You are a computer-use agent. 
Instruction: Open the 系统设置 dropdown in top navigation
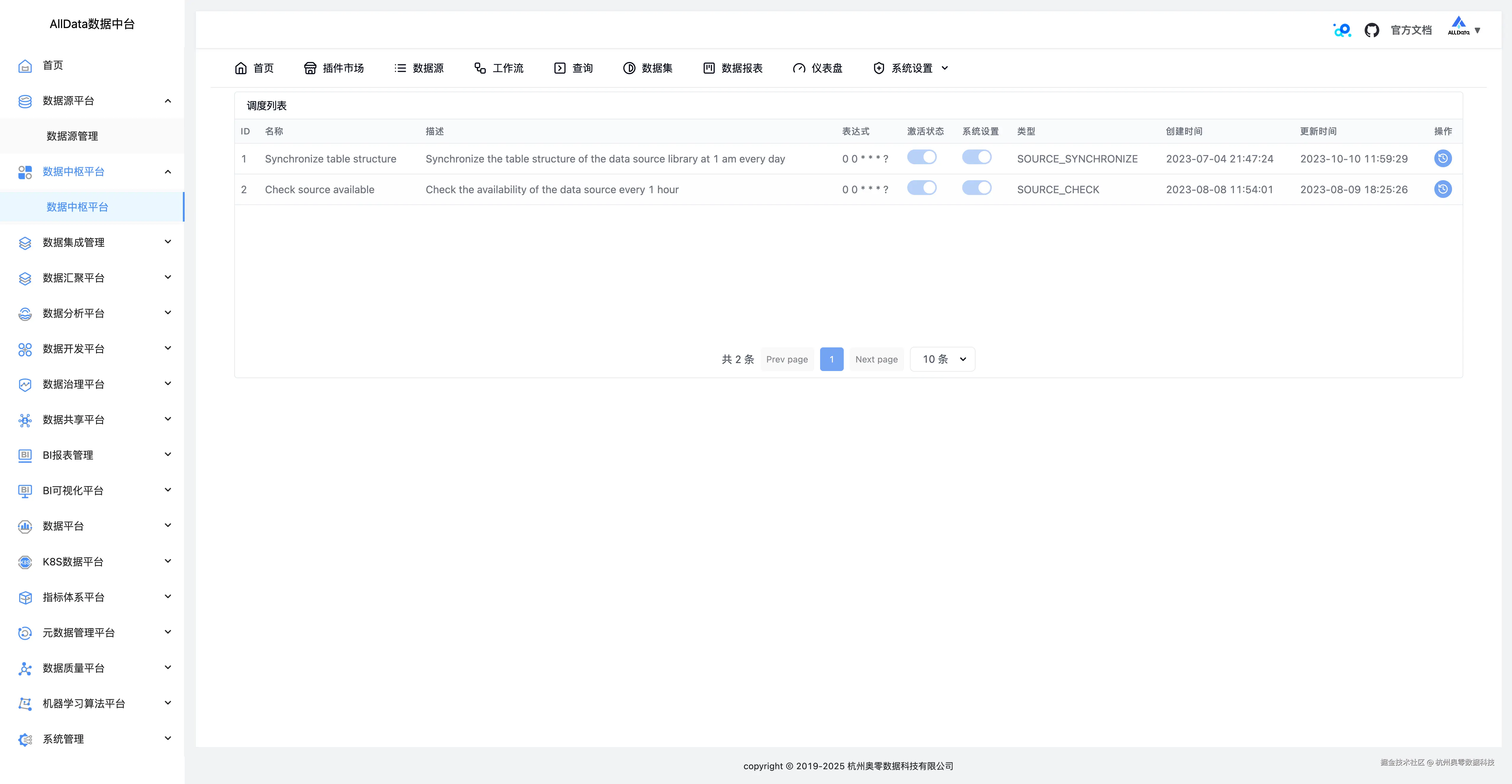pos(911,68)
